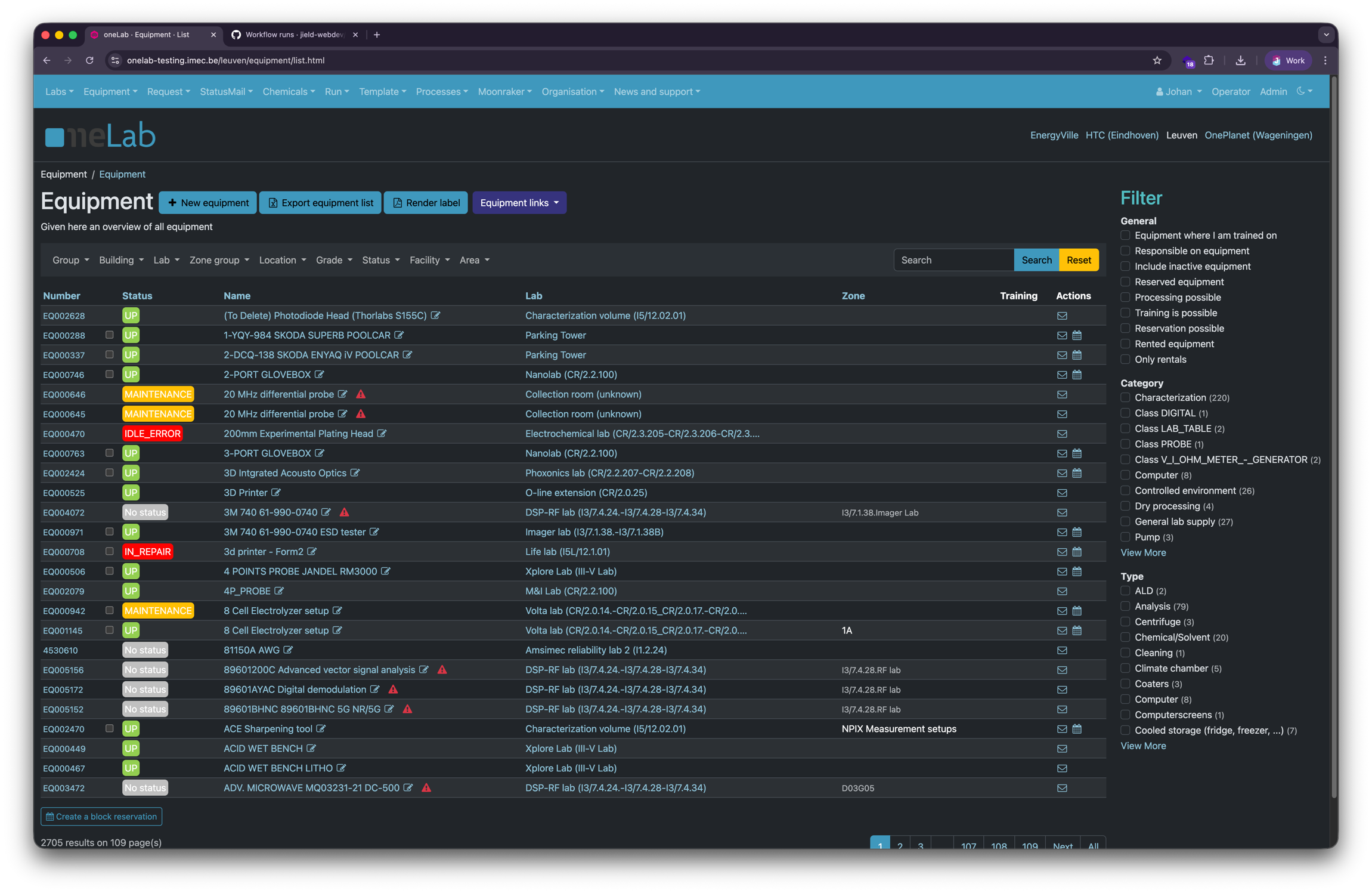The width and height of the screenshot is (1372, 893).
Task: Open the Zone group filter dropdown
Action: (218, 259)
